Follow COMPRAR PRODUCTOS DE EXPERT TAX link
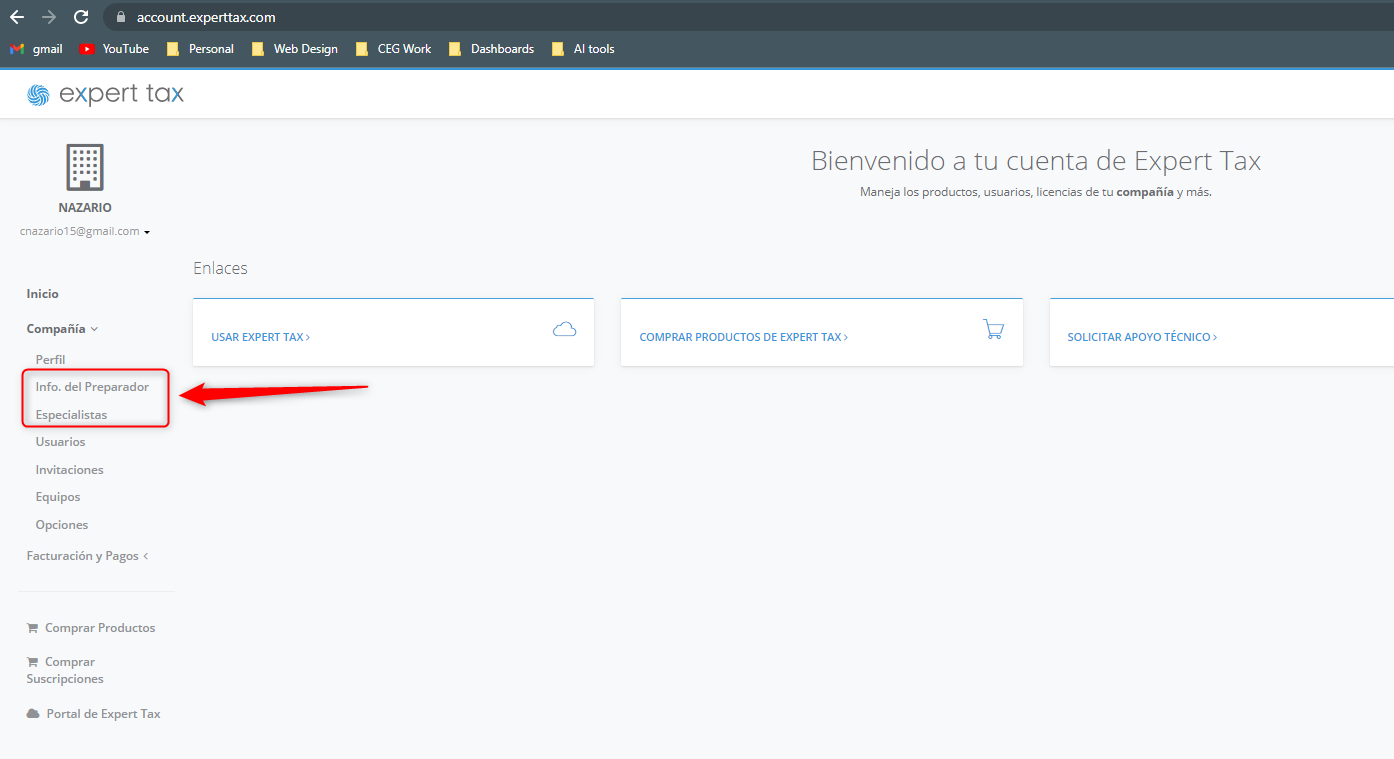This screenshot has width=1394, height=759. pos(744,337)
